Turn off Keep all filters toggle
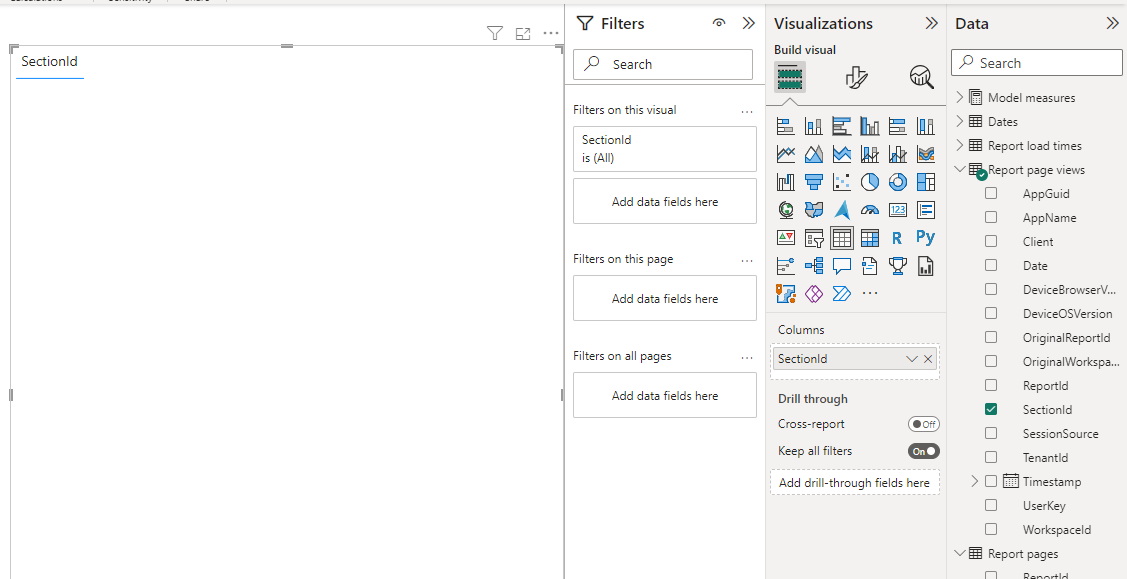The width and height of the screenshot is (1127, 579). 924,451
